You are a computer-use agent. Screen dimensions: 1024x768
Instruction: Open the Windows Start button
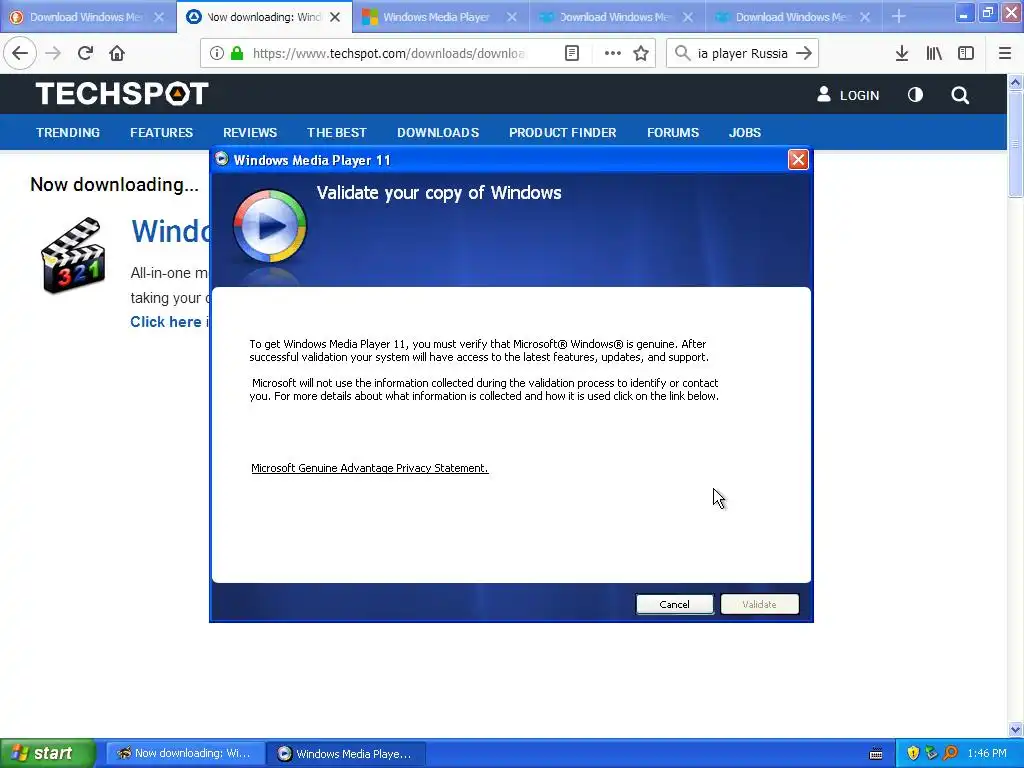point(47,753)
